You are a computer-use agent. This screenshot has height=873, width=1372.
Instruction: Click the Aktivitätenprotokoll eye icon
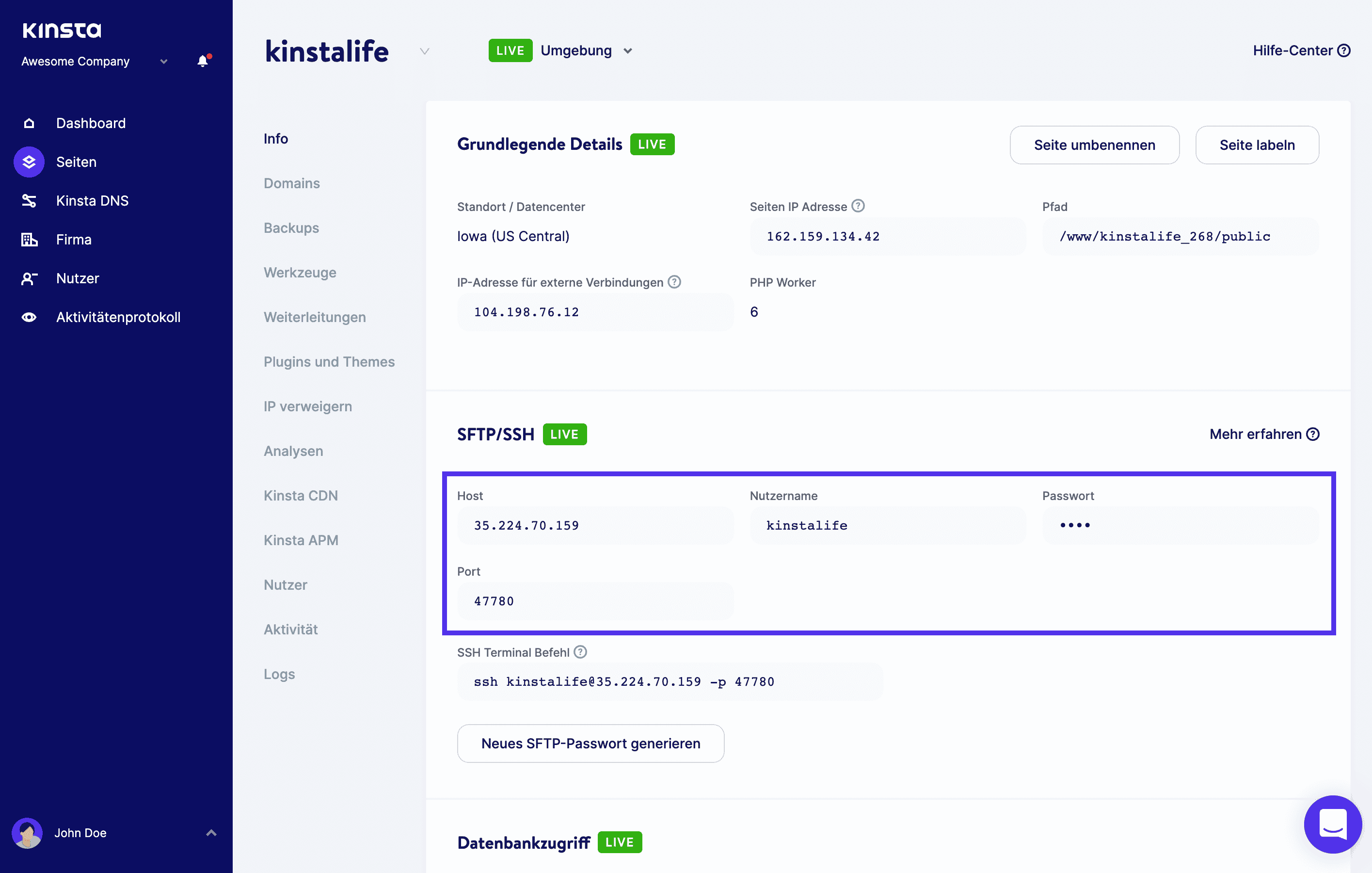coord(29,317)
